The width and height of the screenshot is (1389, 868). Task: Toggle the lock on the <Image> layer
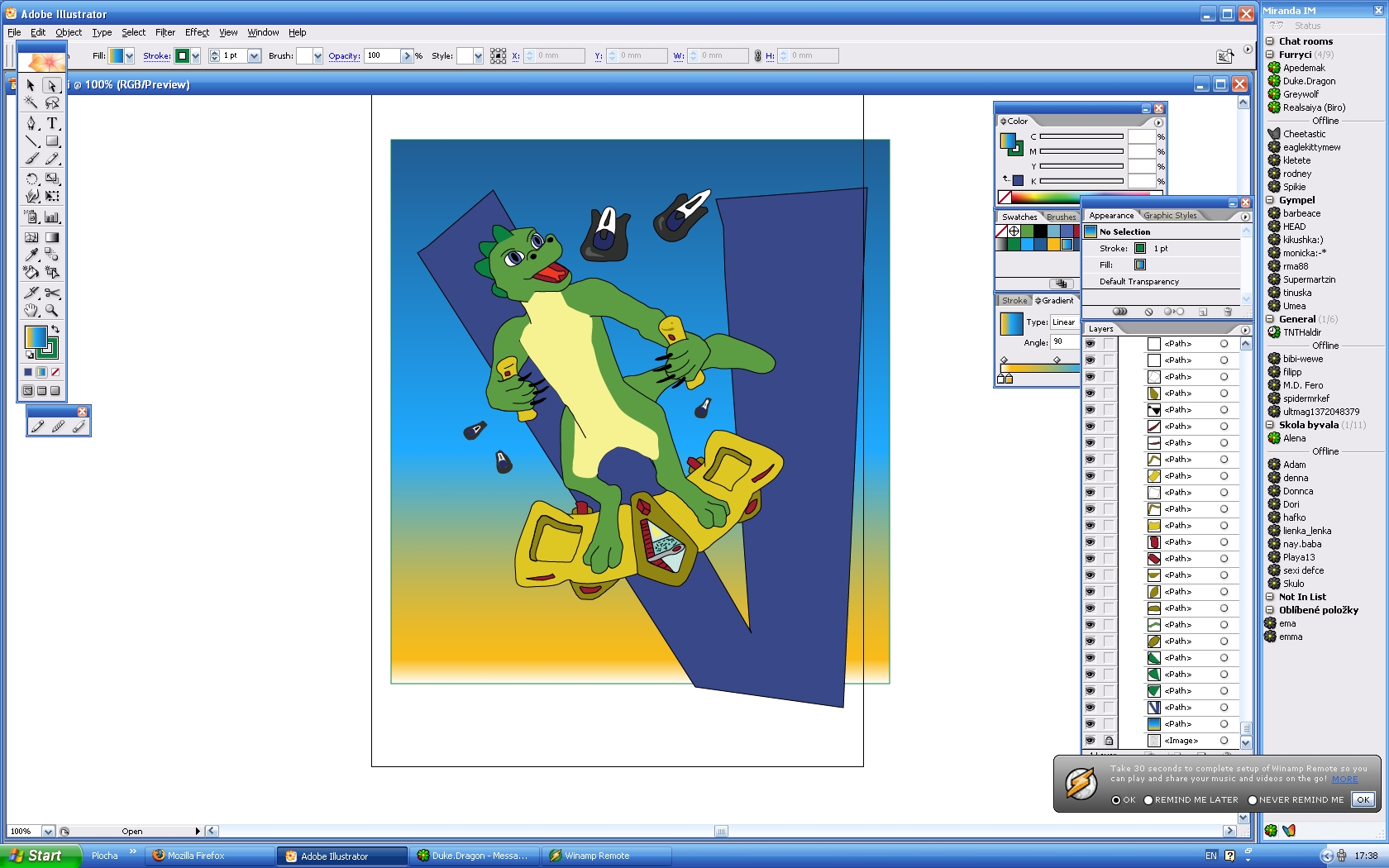(1109, 741)
